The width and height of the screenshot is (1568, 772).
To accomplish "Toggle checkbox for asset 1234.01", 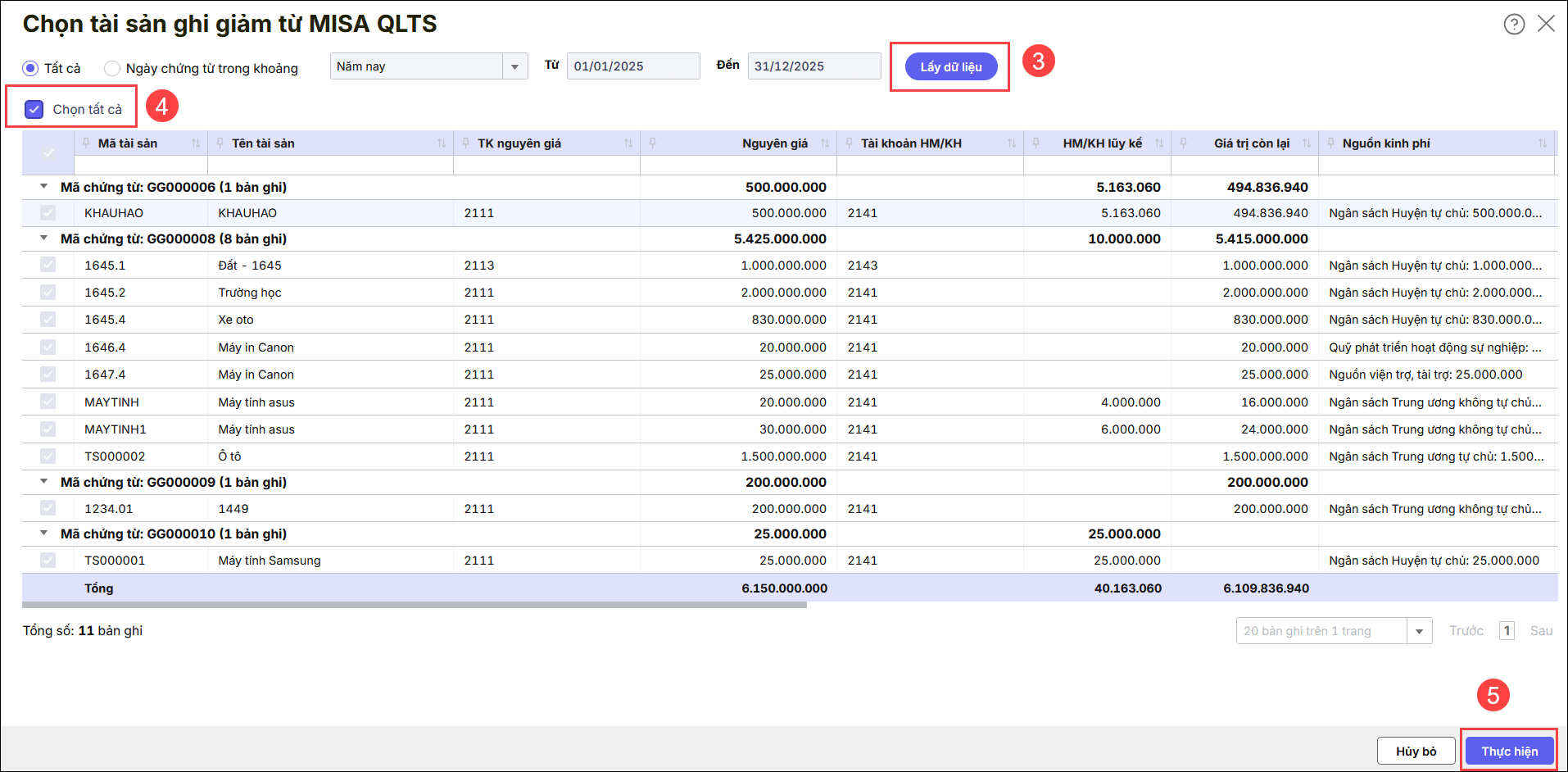I will click(x=48, y=508).
